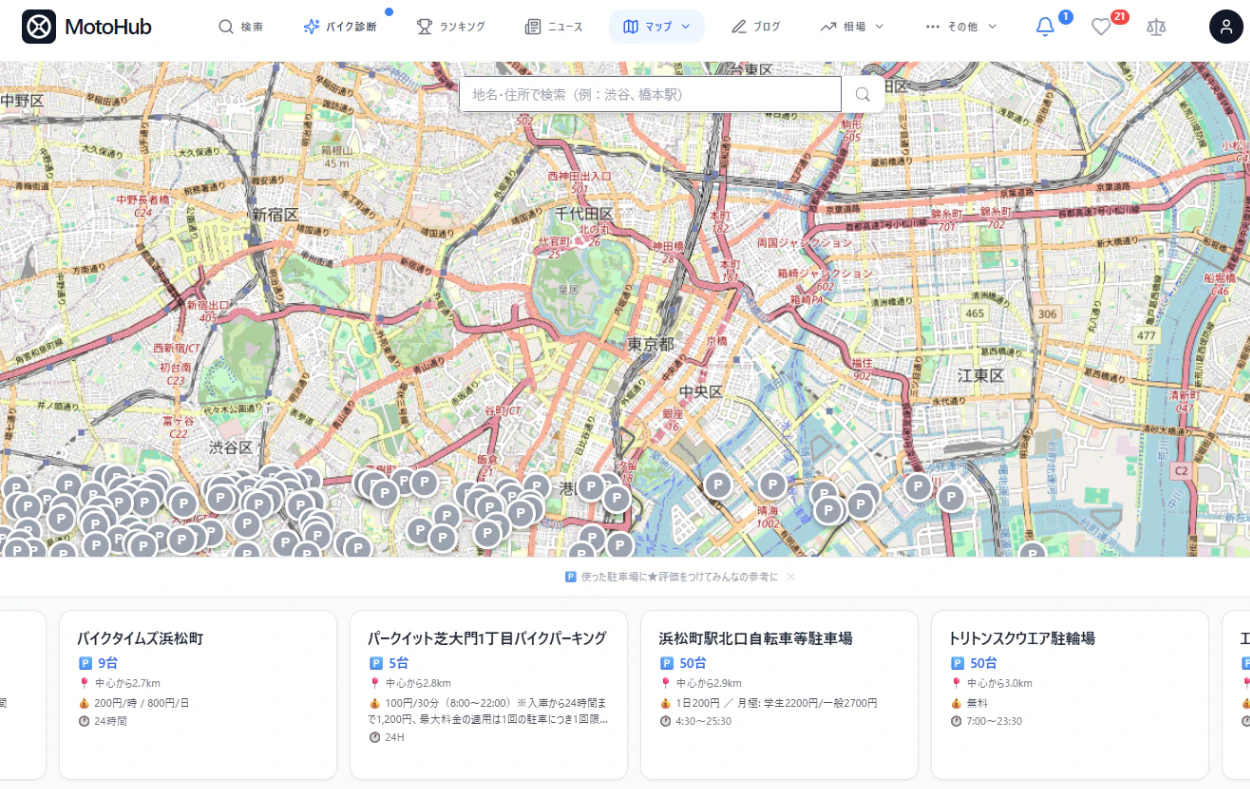Click the trophy icon beside ランキング
Image resolution: width=1250 pixels, height=789 pixels.
(x=424, y=27)
